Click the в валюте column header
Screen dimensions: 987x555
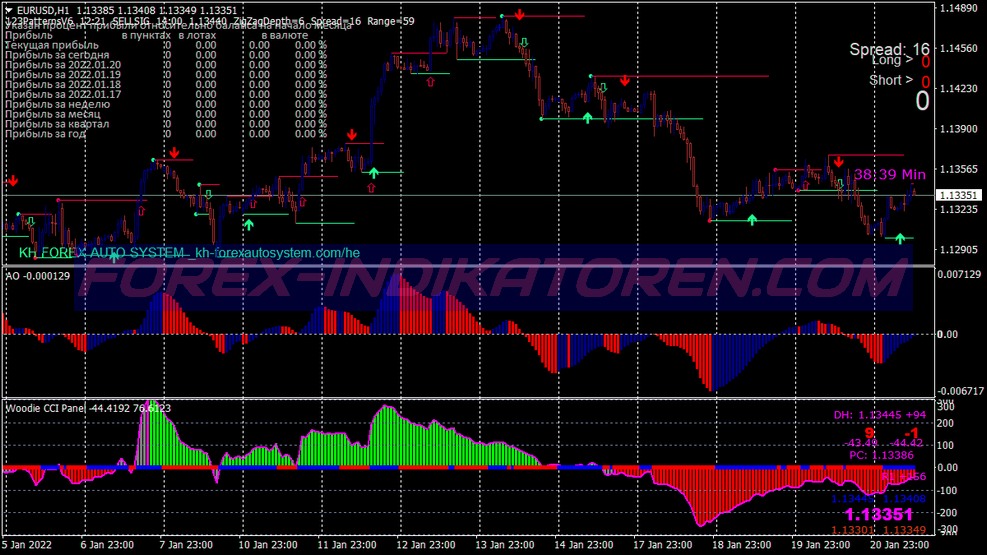tap(285, 36)
